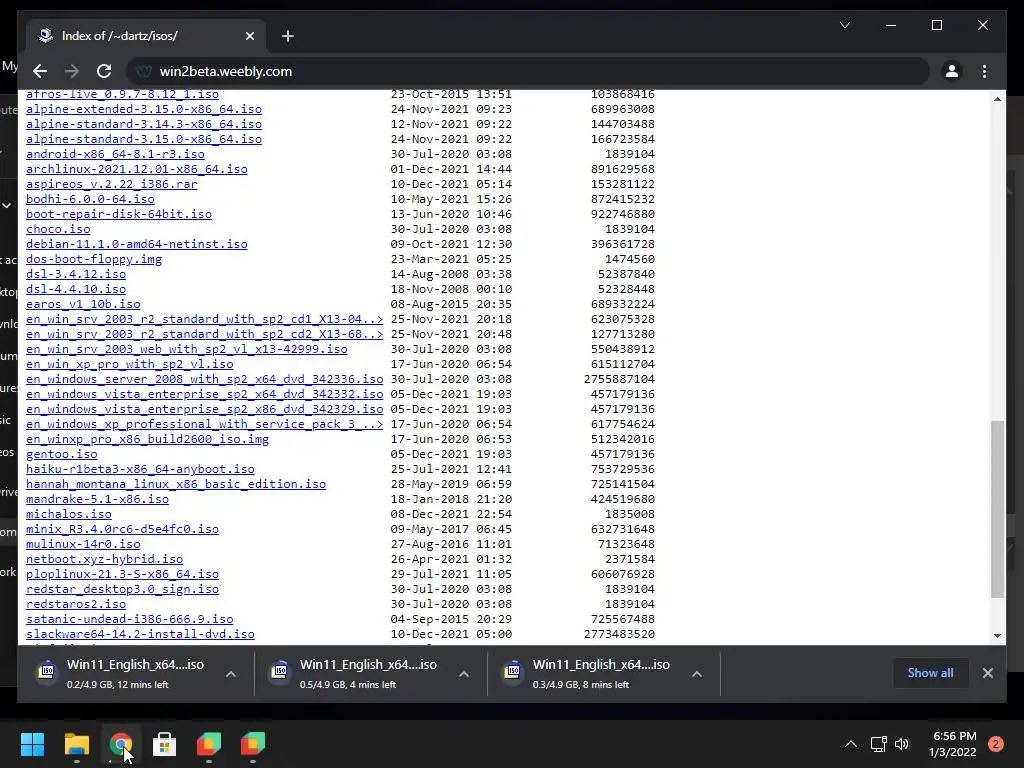This screenshot has width=1024, height=768.
Task: Download minix_R3.4.0rc6-d5e4fc0.iso
Action: (122, 530)
